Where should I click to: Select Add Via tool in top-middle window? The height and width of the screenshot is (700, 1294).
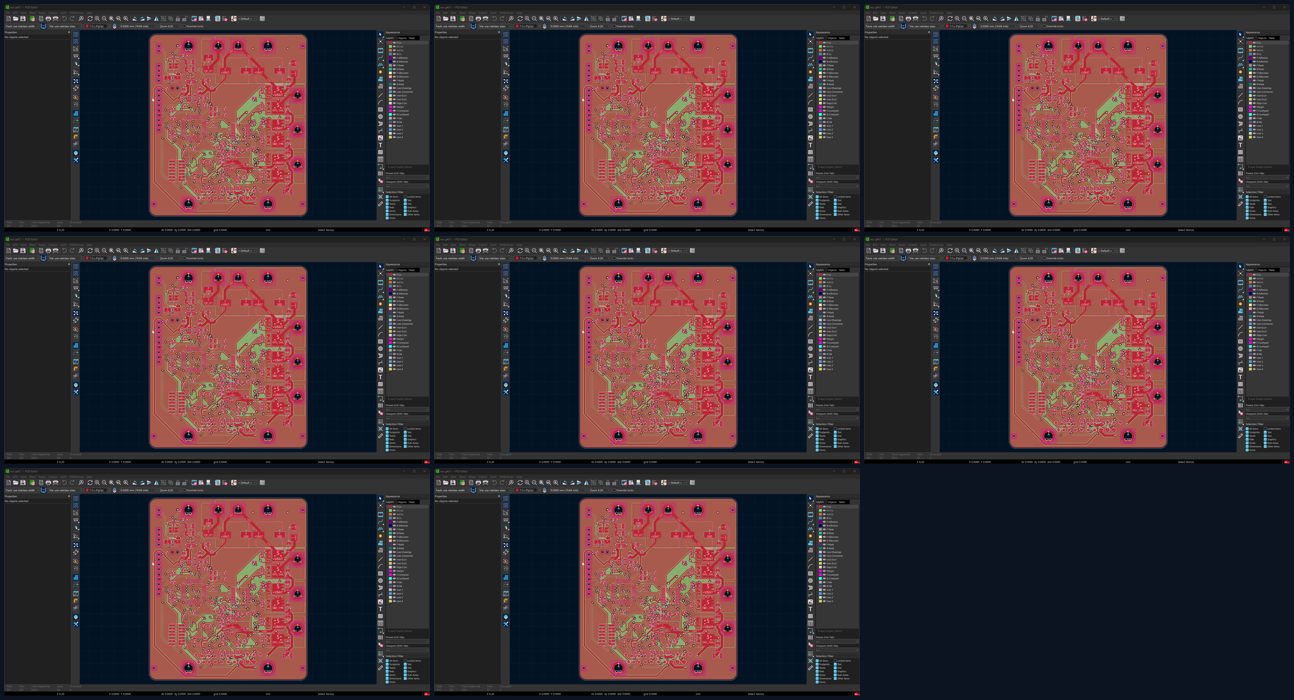(x=810, y=71)
